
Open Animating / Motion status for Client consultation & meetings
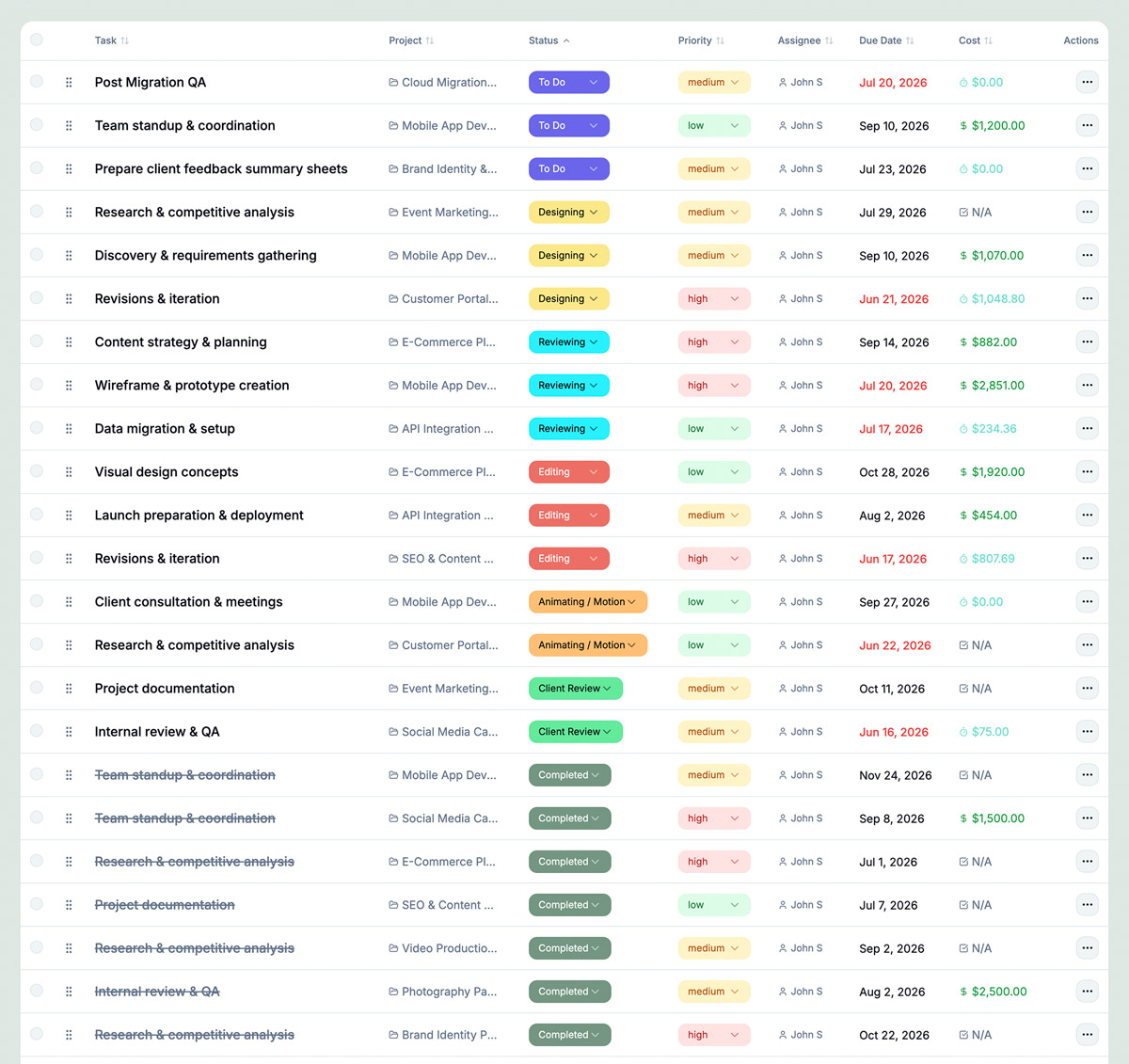[x=588, y=602]
